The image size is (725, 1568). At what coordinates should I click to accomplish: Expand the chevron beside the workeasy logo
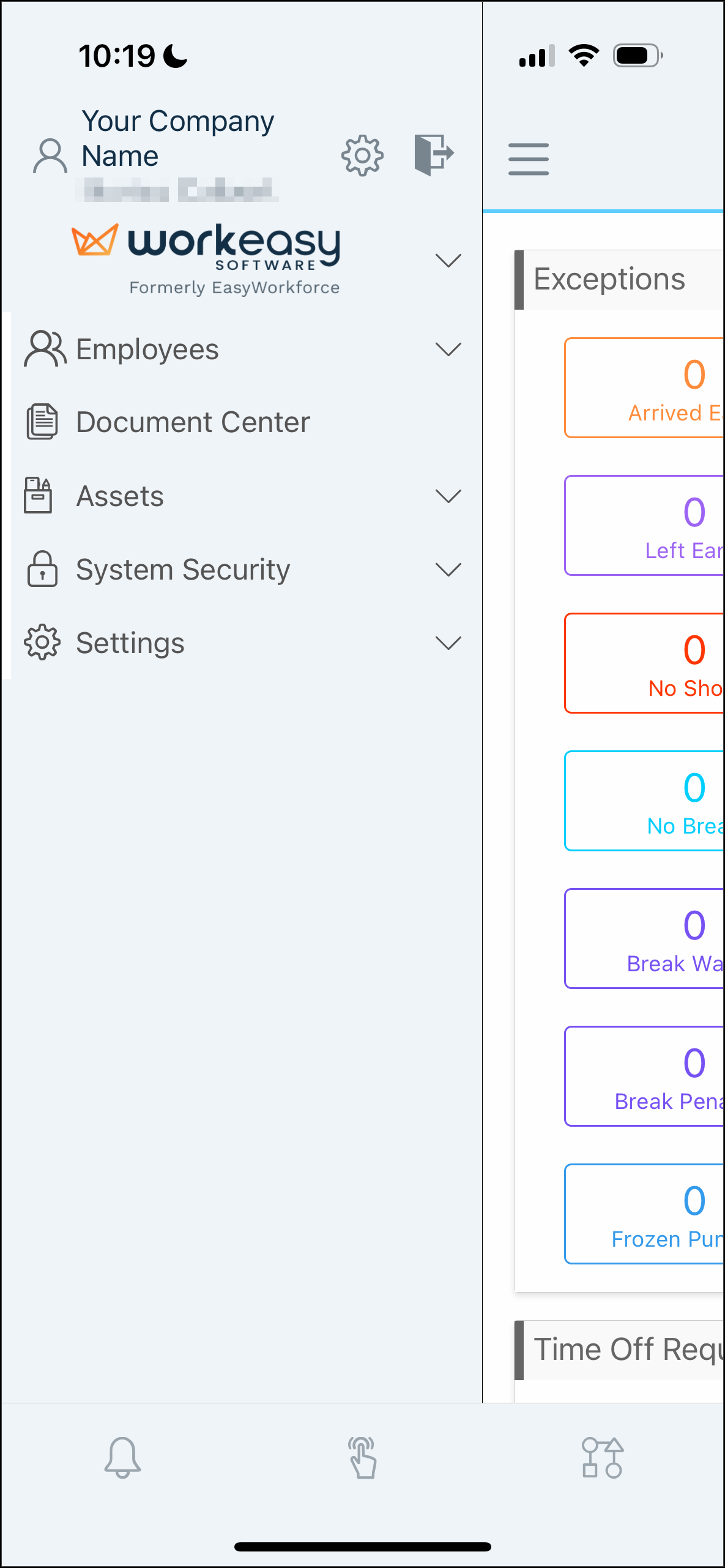[x=448, y=261]
